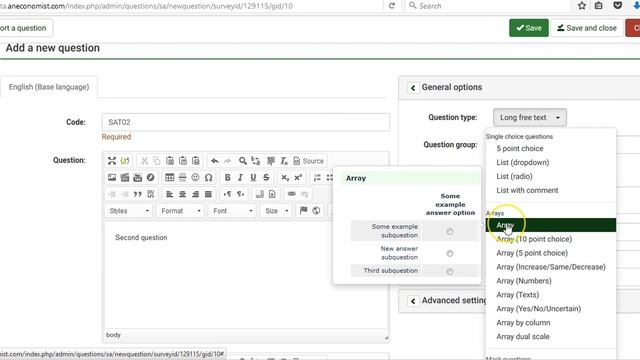Image resolution: width=640 pixels, height=360 pixels.
Task: Open English (Base language) tab
Action: pyautogui.click(x=49, y=87)
